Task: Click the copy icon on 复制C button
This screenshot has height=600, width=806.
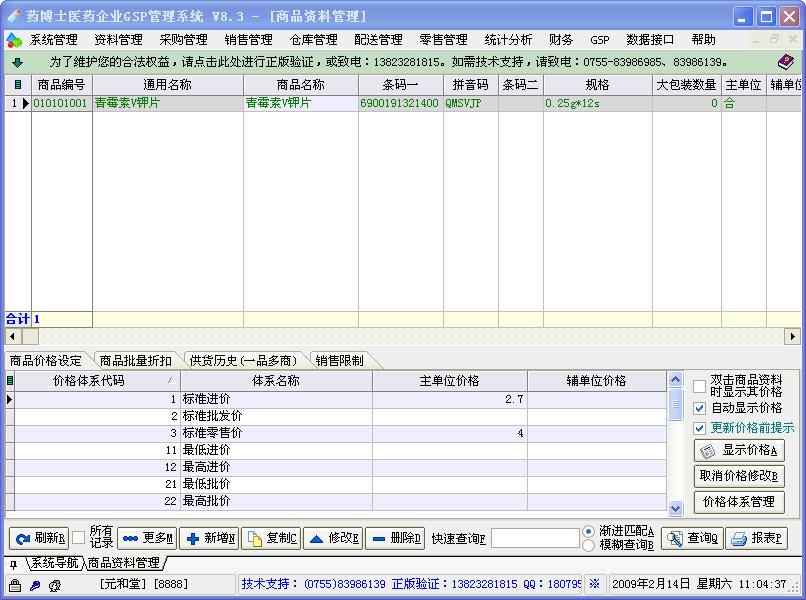Action: click(x=255, y=539)
